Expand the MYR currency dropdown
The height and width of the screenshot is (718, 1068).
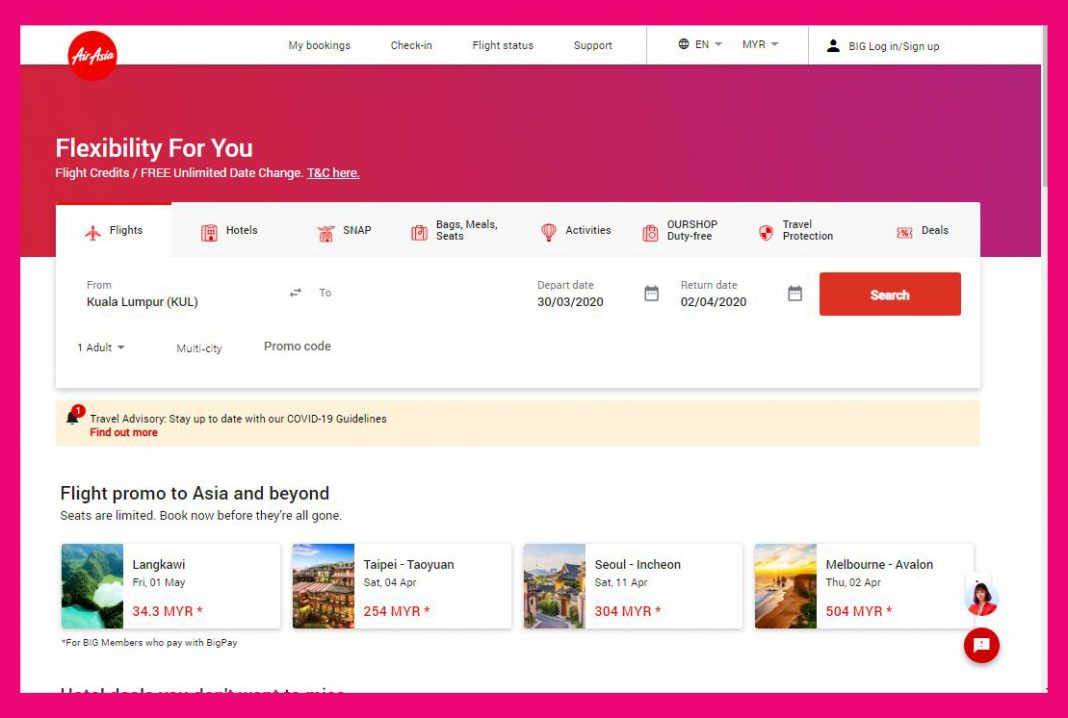[x=758, y=44]
